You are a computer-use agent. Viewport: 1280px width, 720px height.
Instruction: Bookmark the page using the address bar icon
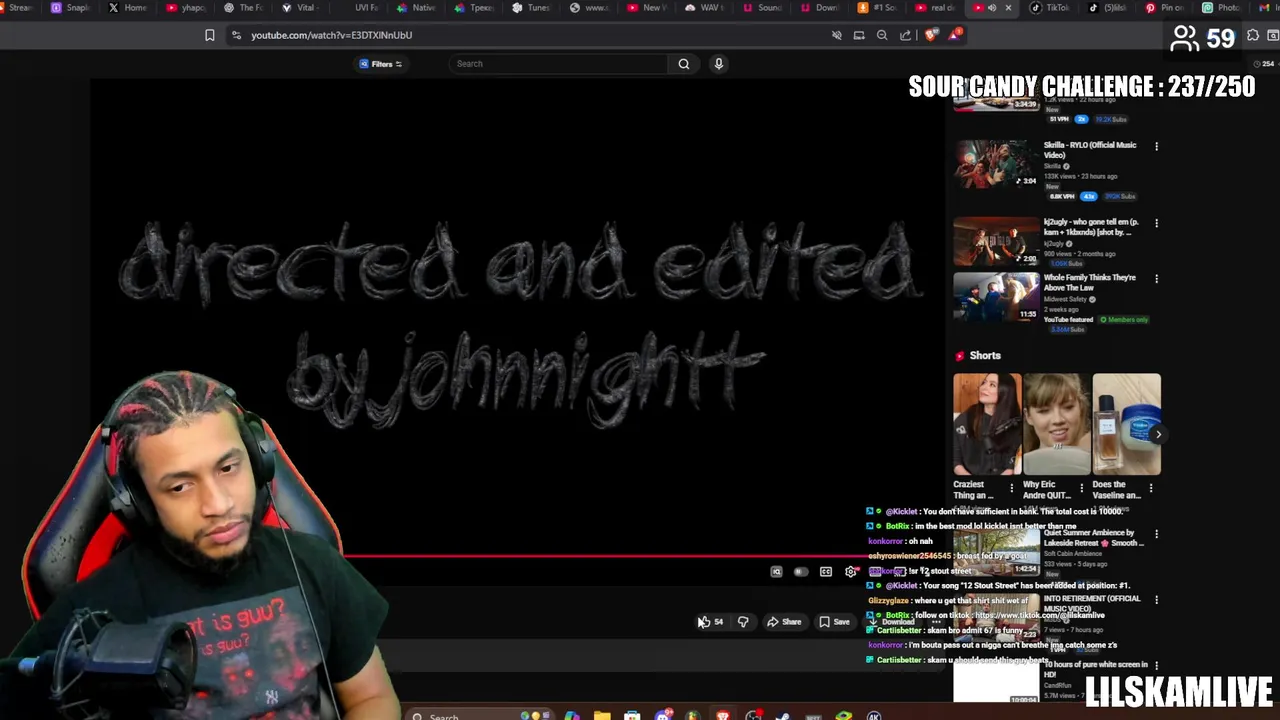pyautogui.click(x=209, y=35)
